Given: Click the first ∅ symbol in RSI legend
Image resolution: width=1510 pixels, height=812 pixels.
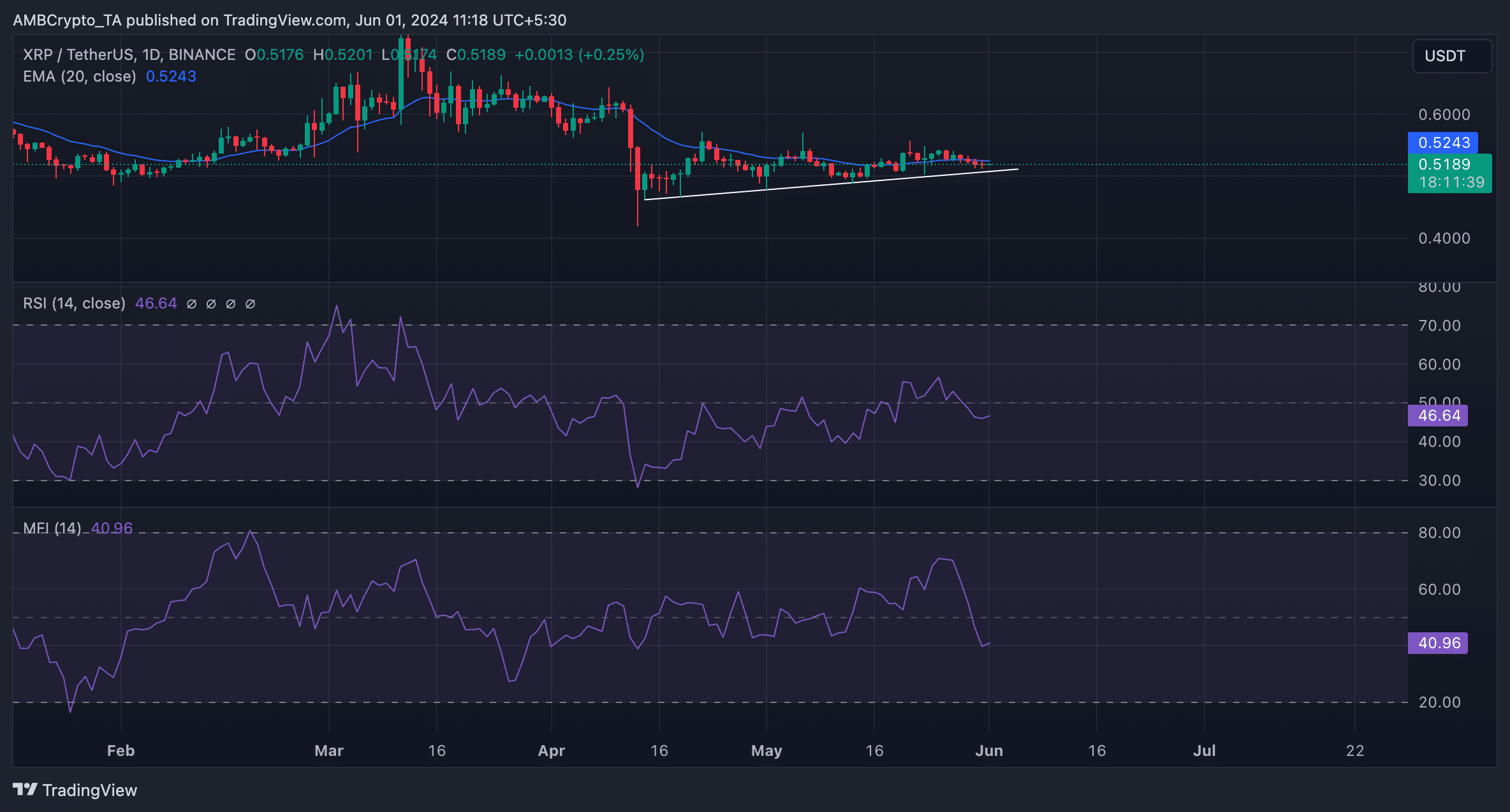Looking at the screenshot, I should tap(191, 304).
